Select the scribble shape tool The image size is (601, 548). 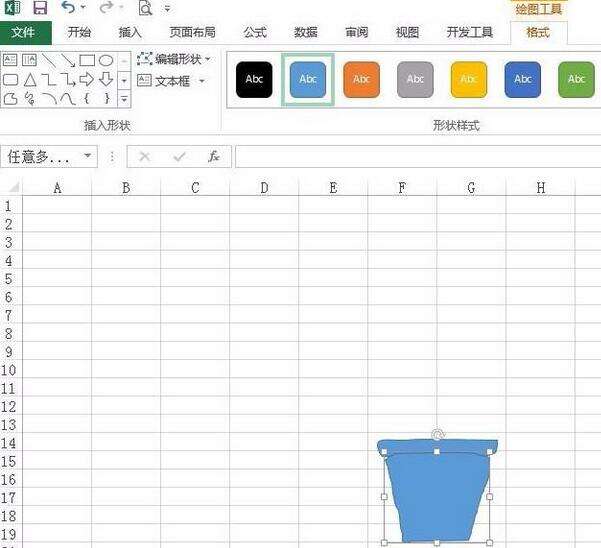[30, 99]
